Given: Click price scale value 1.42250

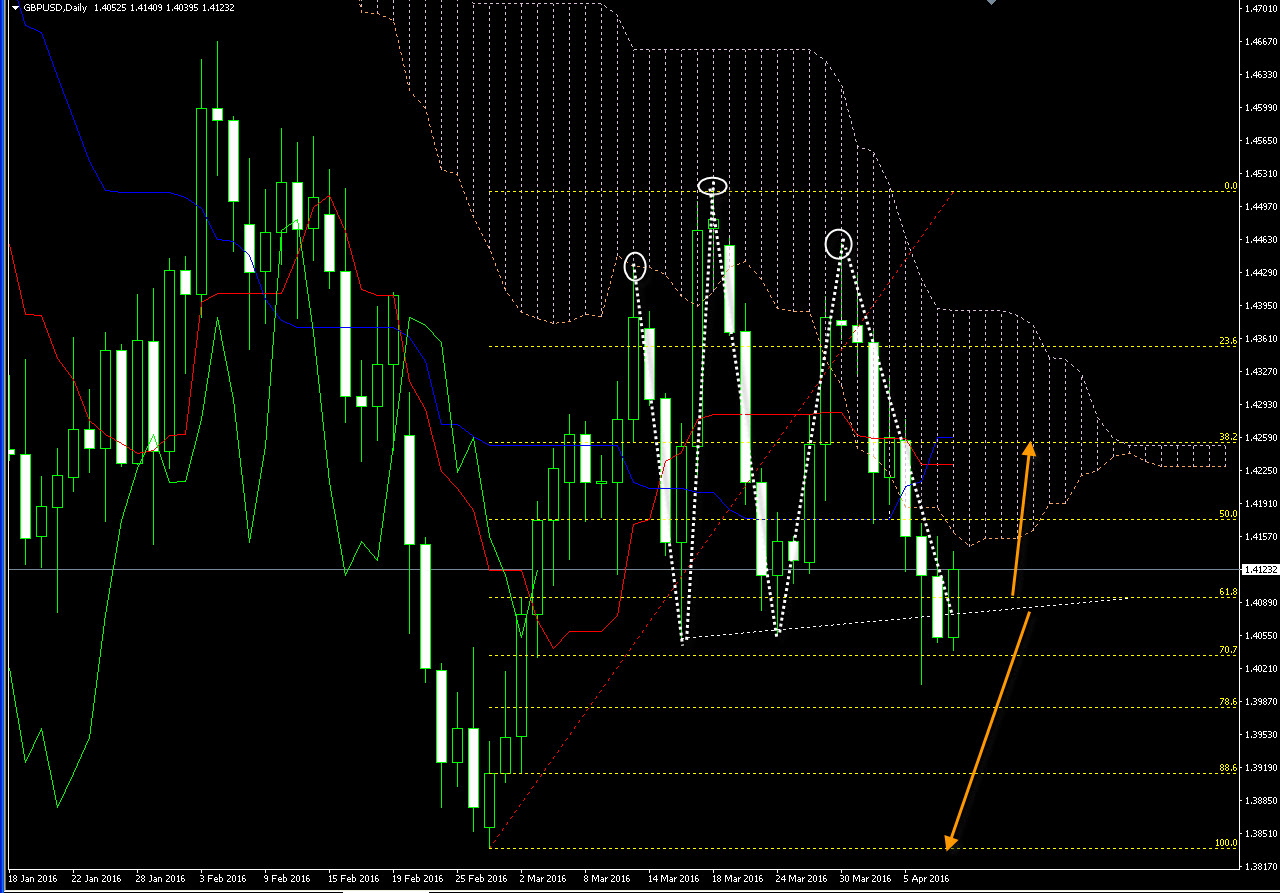Looking at the screenshot, I should 1259,471.
